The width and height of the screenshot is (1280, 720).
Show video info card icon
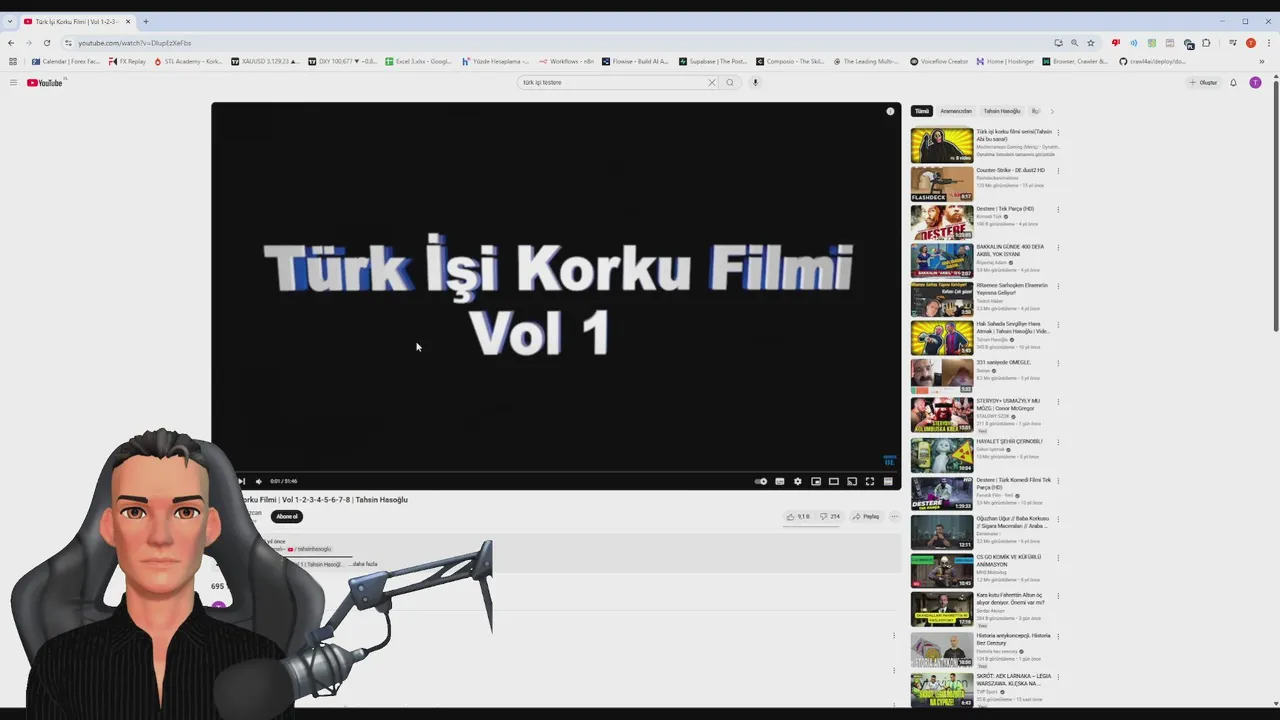890,111
